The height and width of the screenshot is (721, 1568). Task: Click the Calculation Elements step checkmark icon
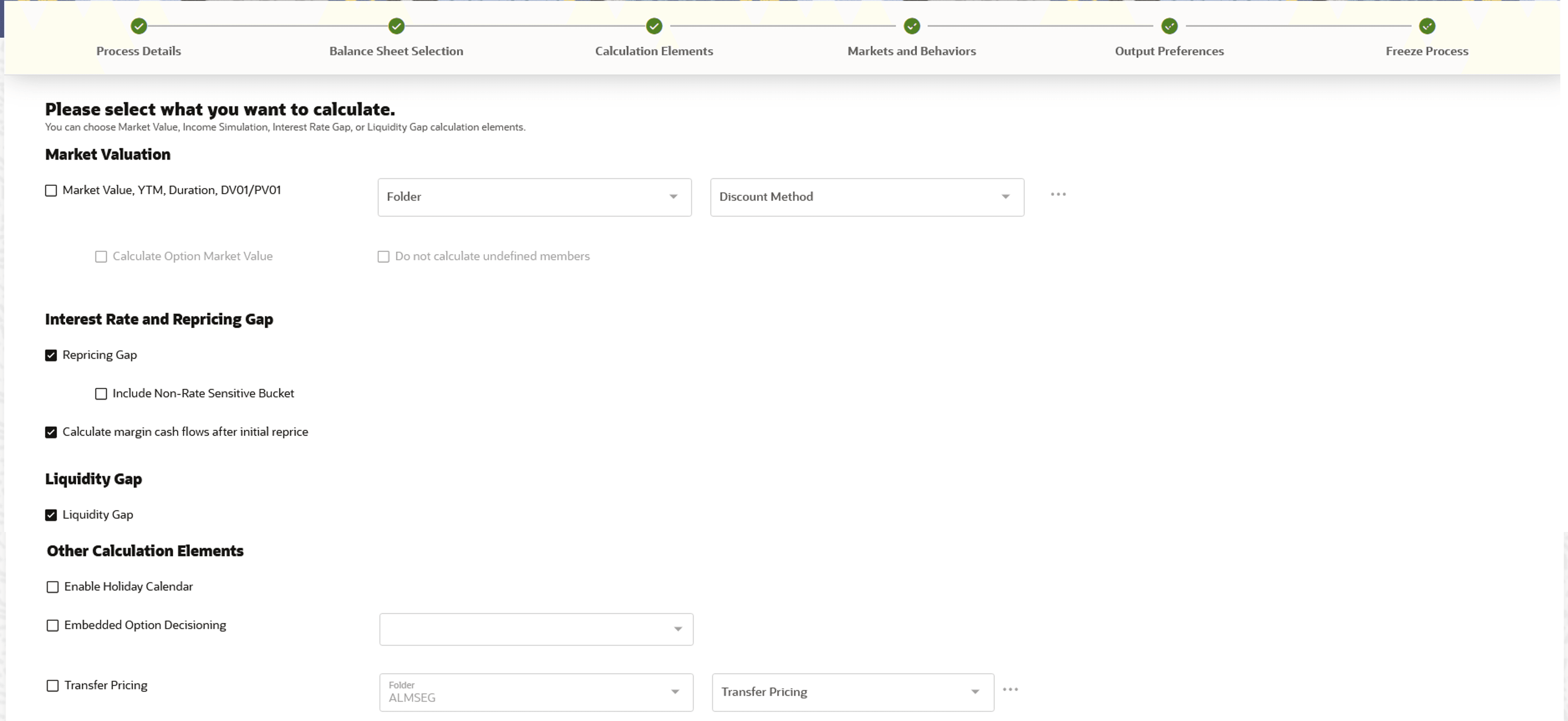(654, 26)
